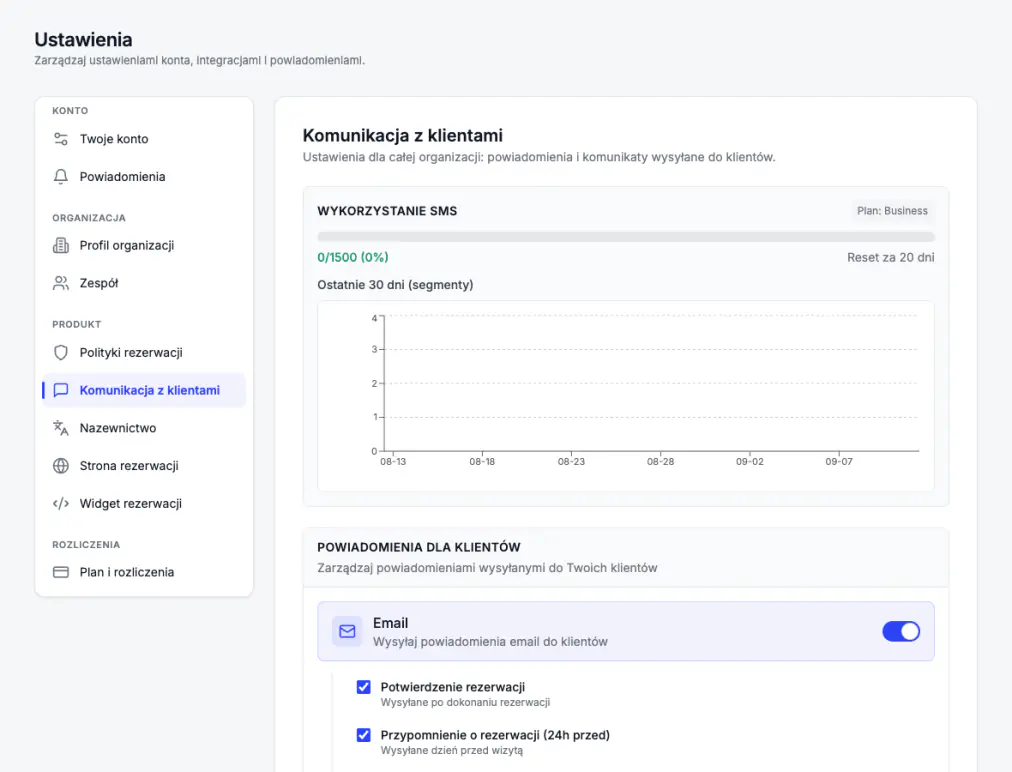This screenshot has width=1012, height=772.
Task: Click the POWIADOMIENIA DLA KLIENTÓW heading
Action: click(419, 547)
